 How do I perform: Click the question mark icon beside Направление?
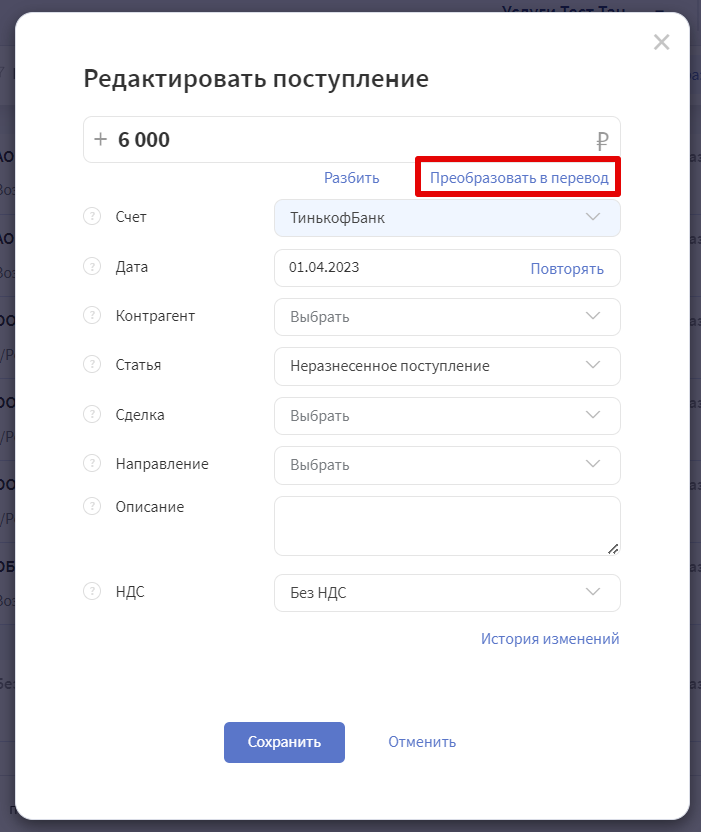(x=92, y=463)
